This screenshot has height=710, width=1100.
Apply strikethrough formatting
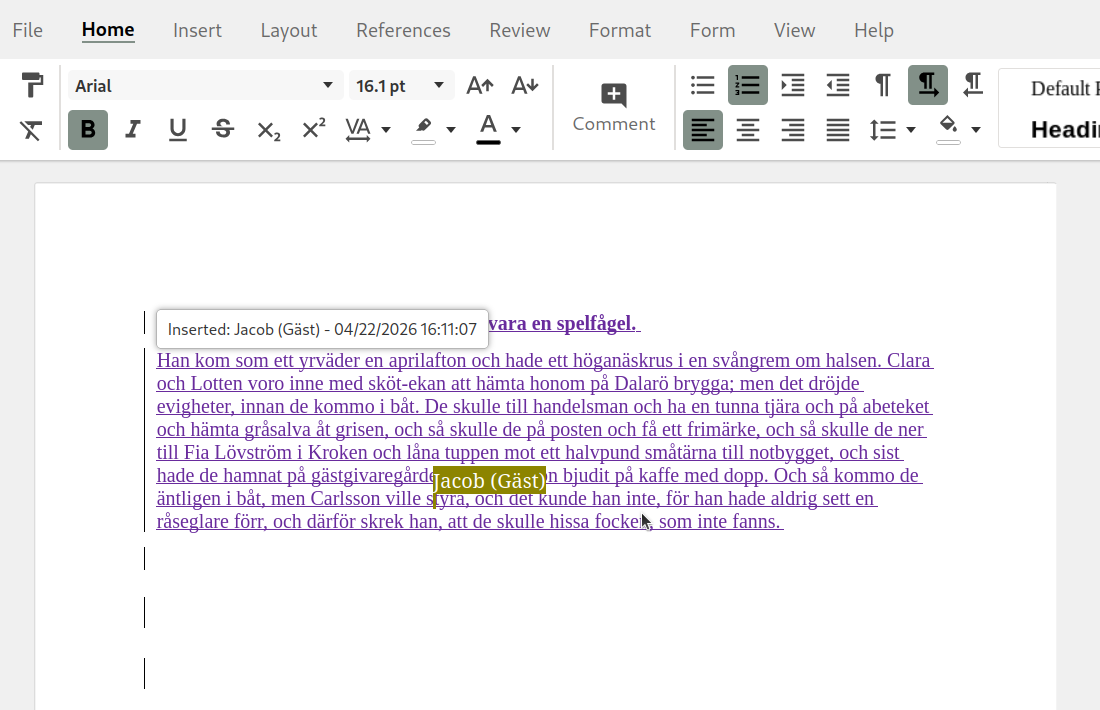pos(223,129)
